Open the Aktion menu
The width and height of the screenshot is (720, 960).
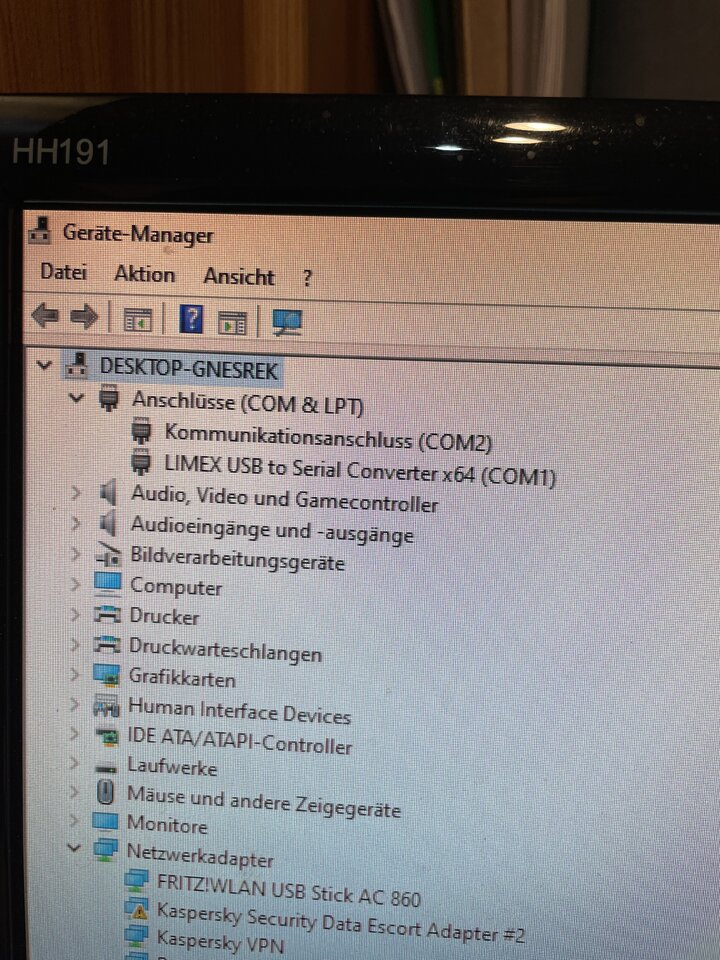click(144, 274)
